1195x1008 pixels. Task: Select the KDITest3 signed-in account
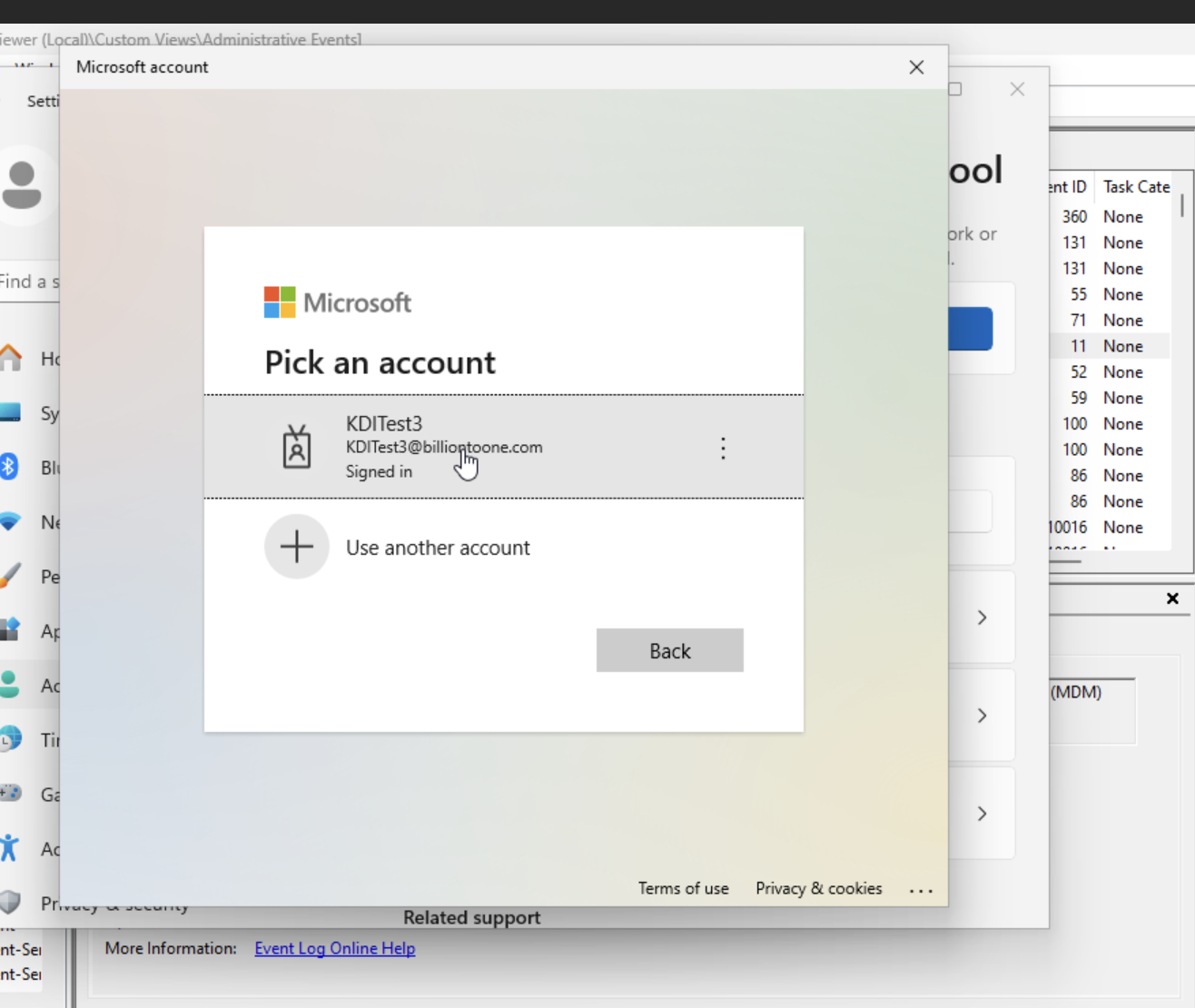(x=504, y=447)
